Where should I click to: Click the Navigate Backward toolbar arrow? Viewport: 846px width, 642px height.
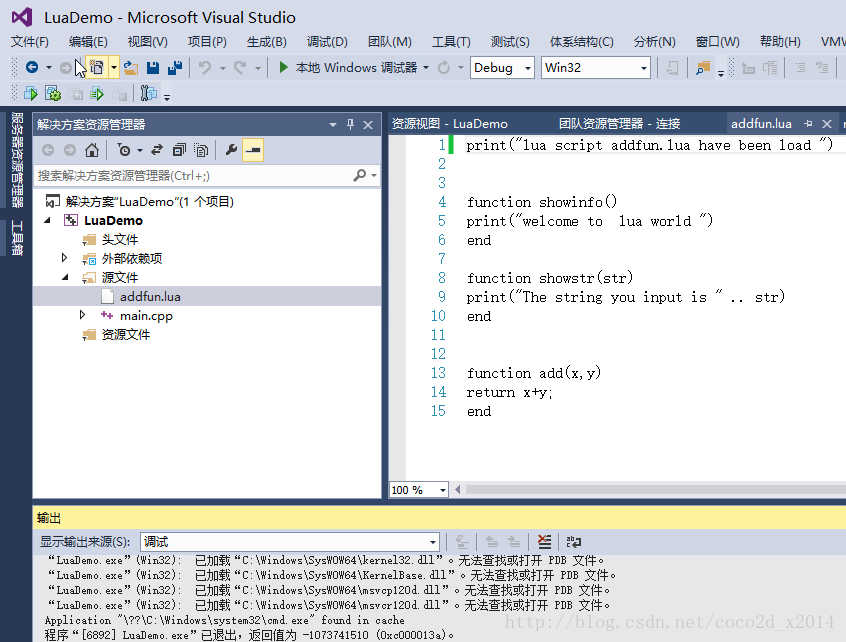[32, 67]
